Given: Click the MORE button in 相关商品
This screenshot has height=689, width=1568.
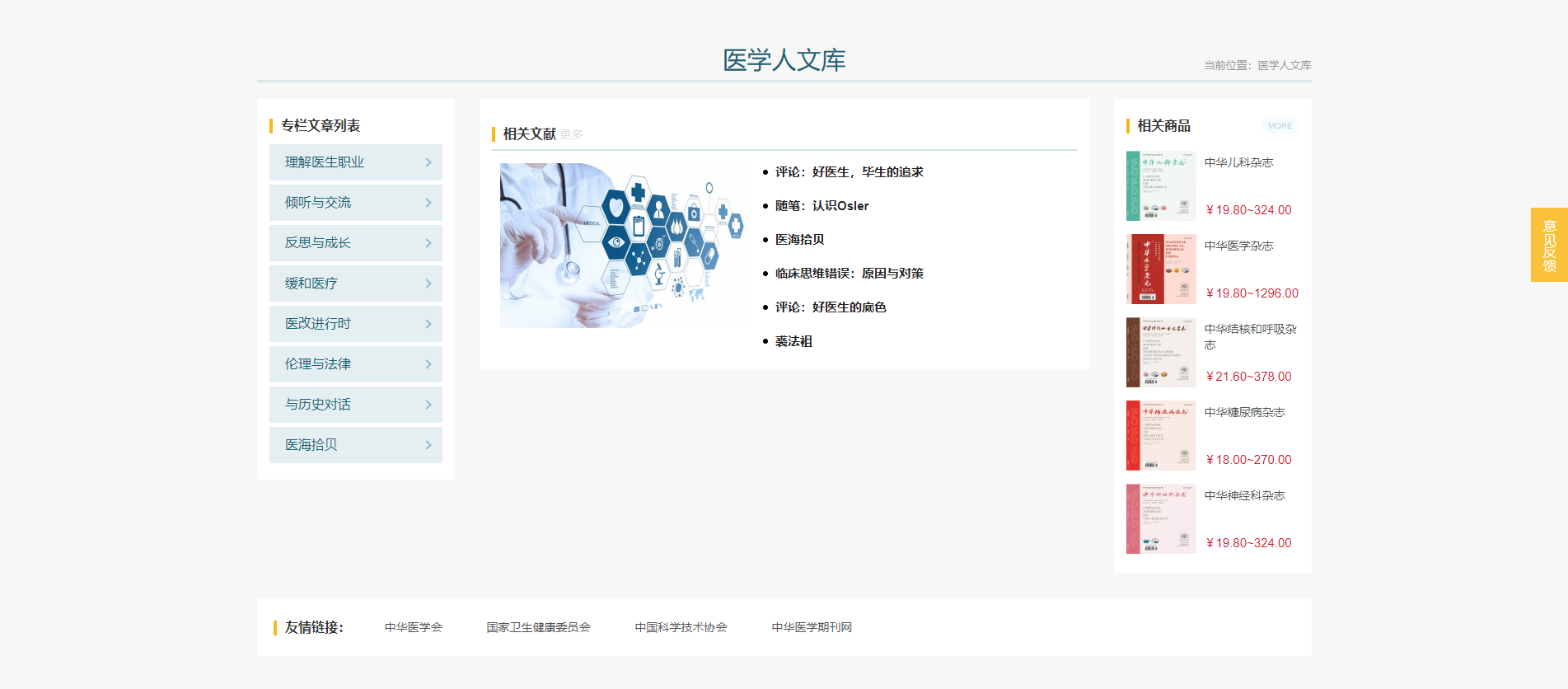Looking at the screenshot, I should coord(1279,126).
